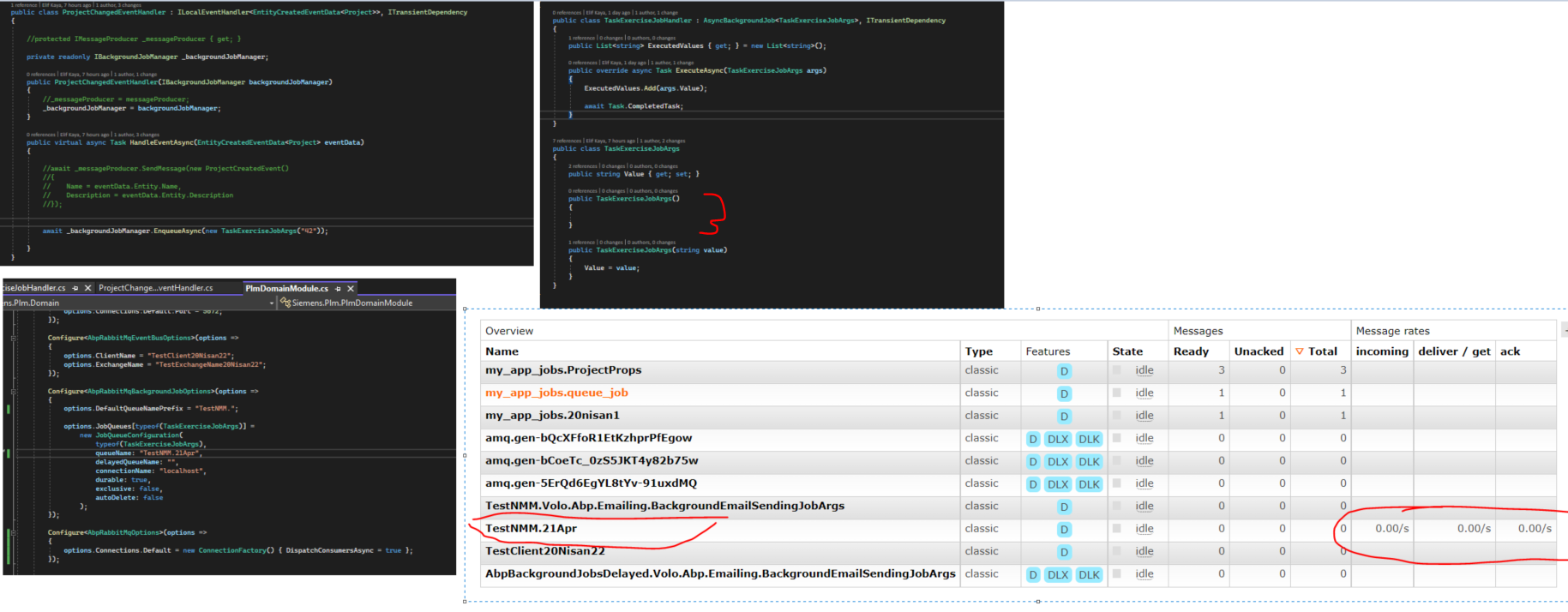Viewport: 1568px width, 612px height.
Task: Close the PlmDomainModule.cs tab
Action: pyautogui.click(x=351, y=289)
